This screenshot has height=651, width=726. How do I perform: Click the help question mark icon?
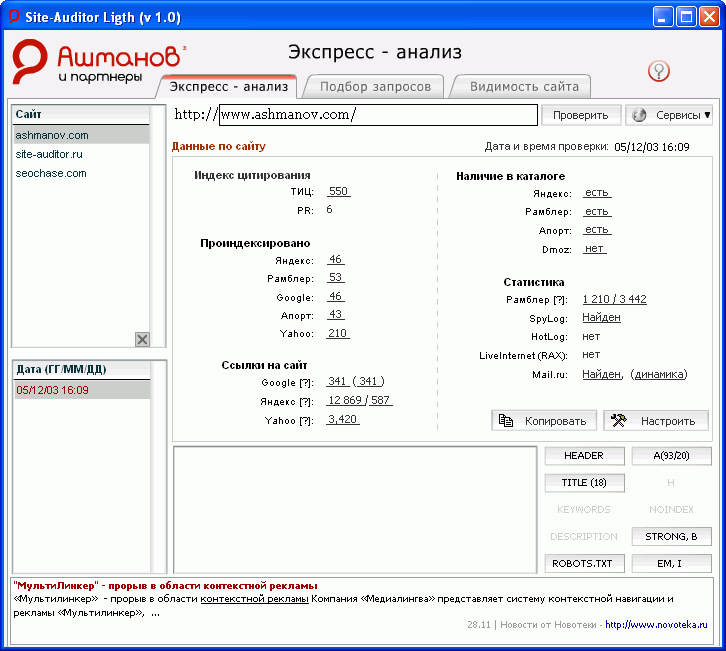pos(658,71)
